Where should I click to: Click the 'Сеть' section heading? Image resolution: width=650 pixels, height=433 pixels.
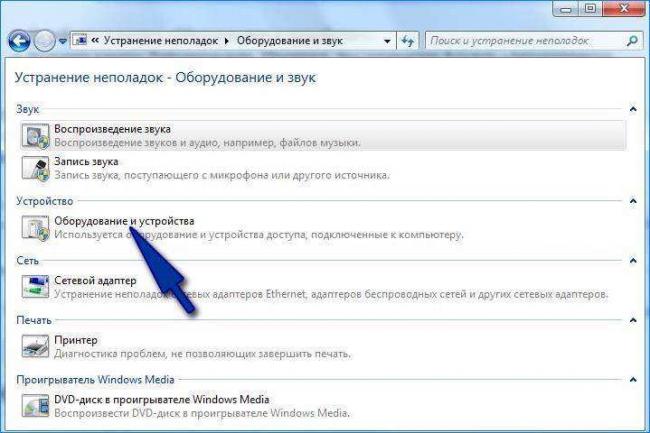[x=27, y=261]
